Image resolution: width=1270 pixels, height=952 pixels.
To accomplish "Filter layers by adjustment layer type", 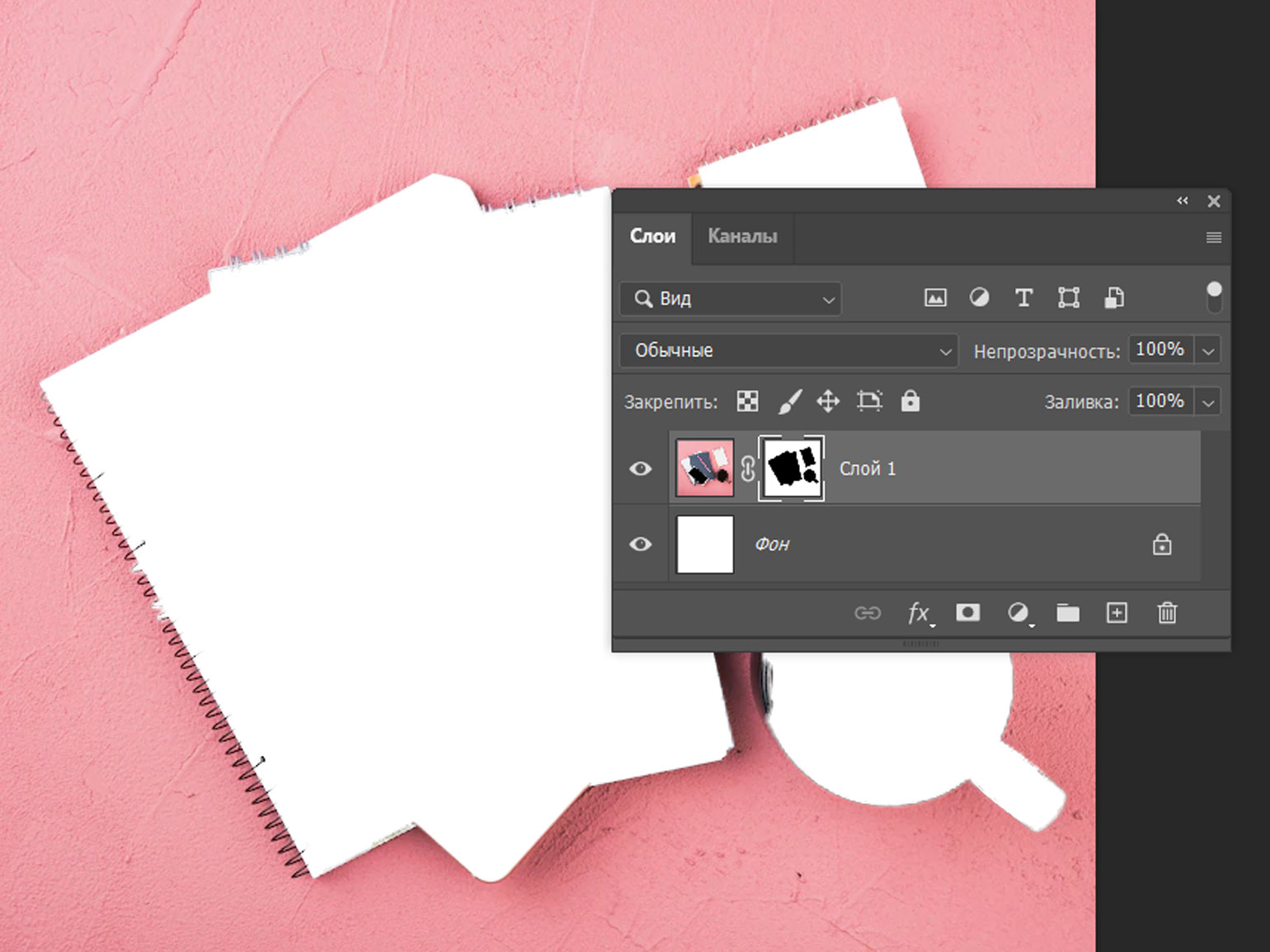I will [979, 298].
